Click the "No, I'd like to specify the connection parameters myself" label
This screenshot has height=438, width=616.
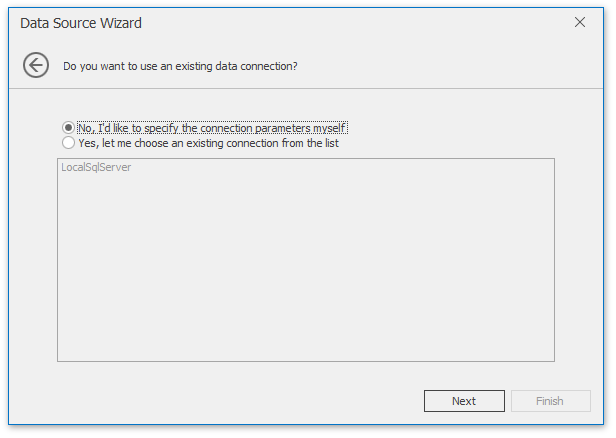click(212, 128)
